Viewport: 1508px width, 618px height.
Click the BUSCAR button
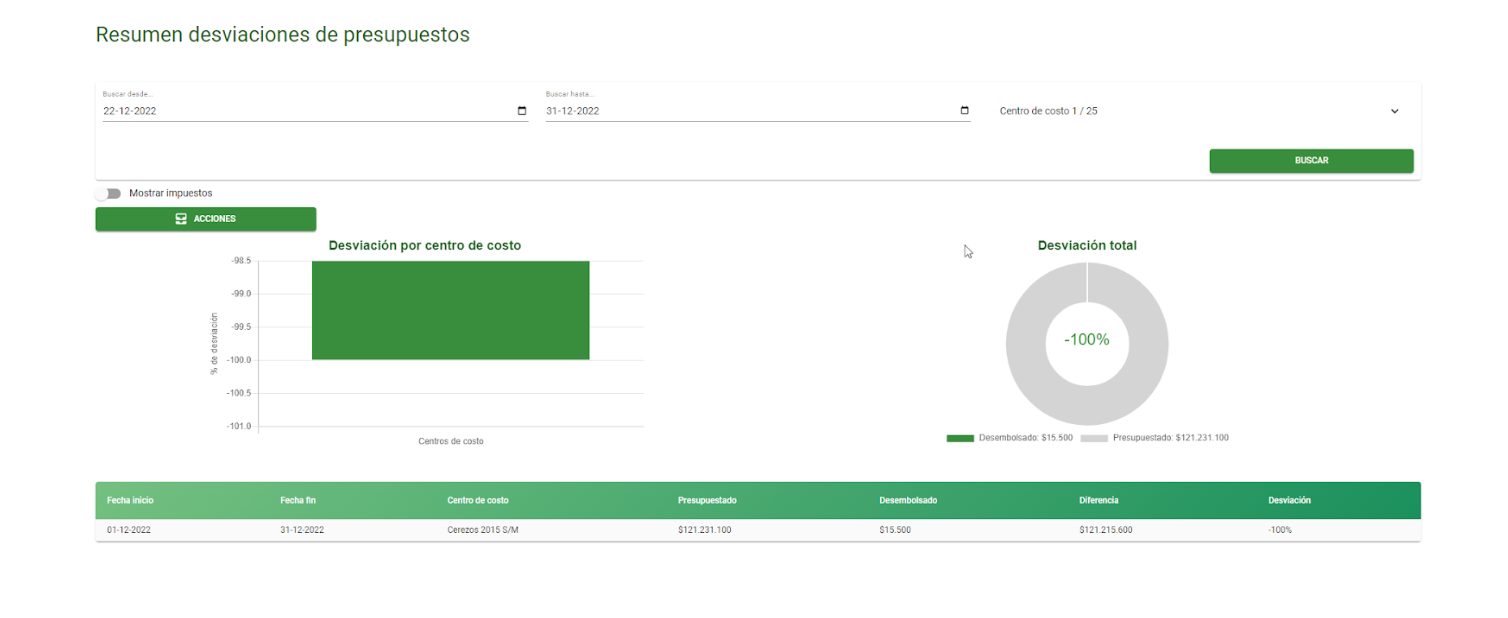coord(1311,161)
